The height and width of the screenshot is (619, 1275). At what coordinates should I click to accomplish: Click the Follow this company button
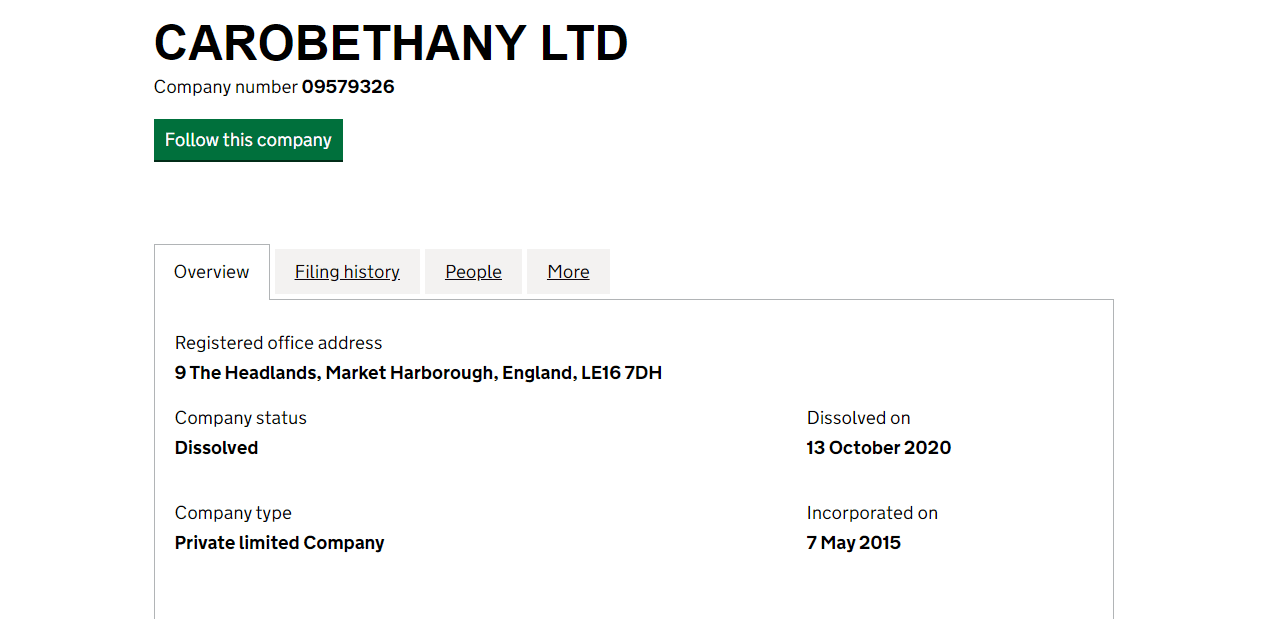coord(248,140)
